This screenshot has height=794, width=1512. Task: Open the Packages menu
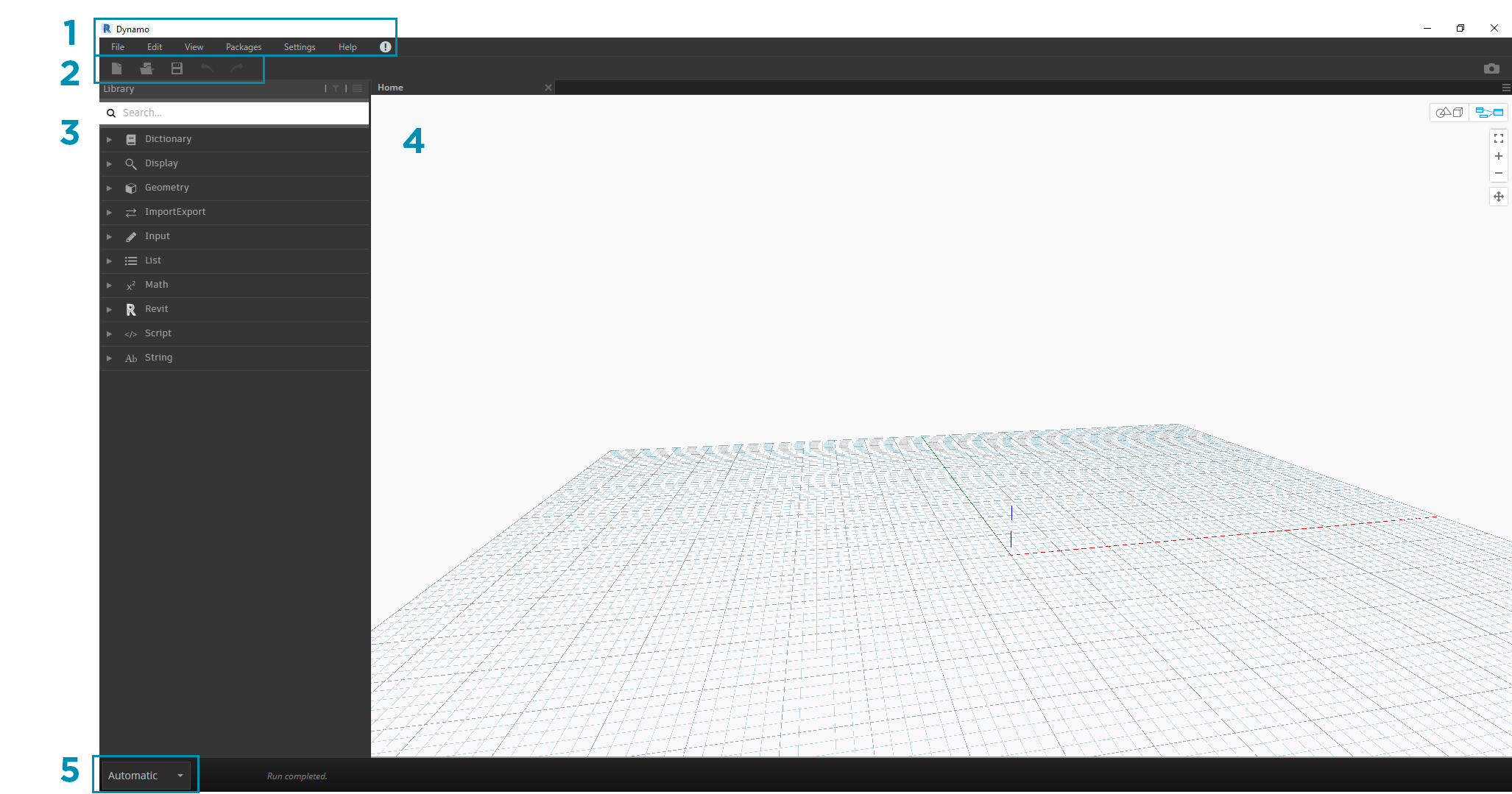[x=243, y=46]
